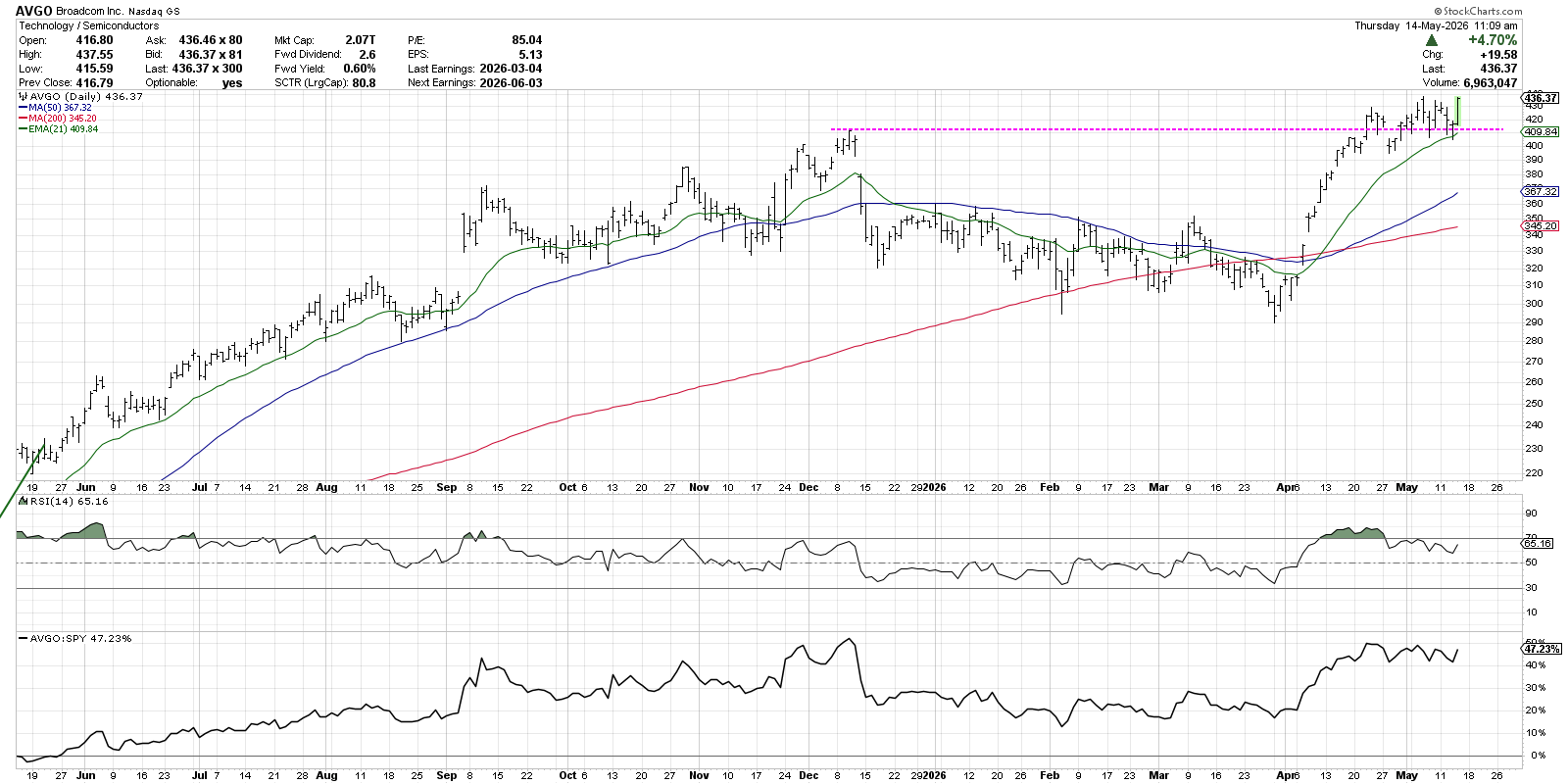The image size is (1568, 784).
Task: Click the green EMA(21) legend line swatch
Action: [x=24, y=128]
